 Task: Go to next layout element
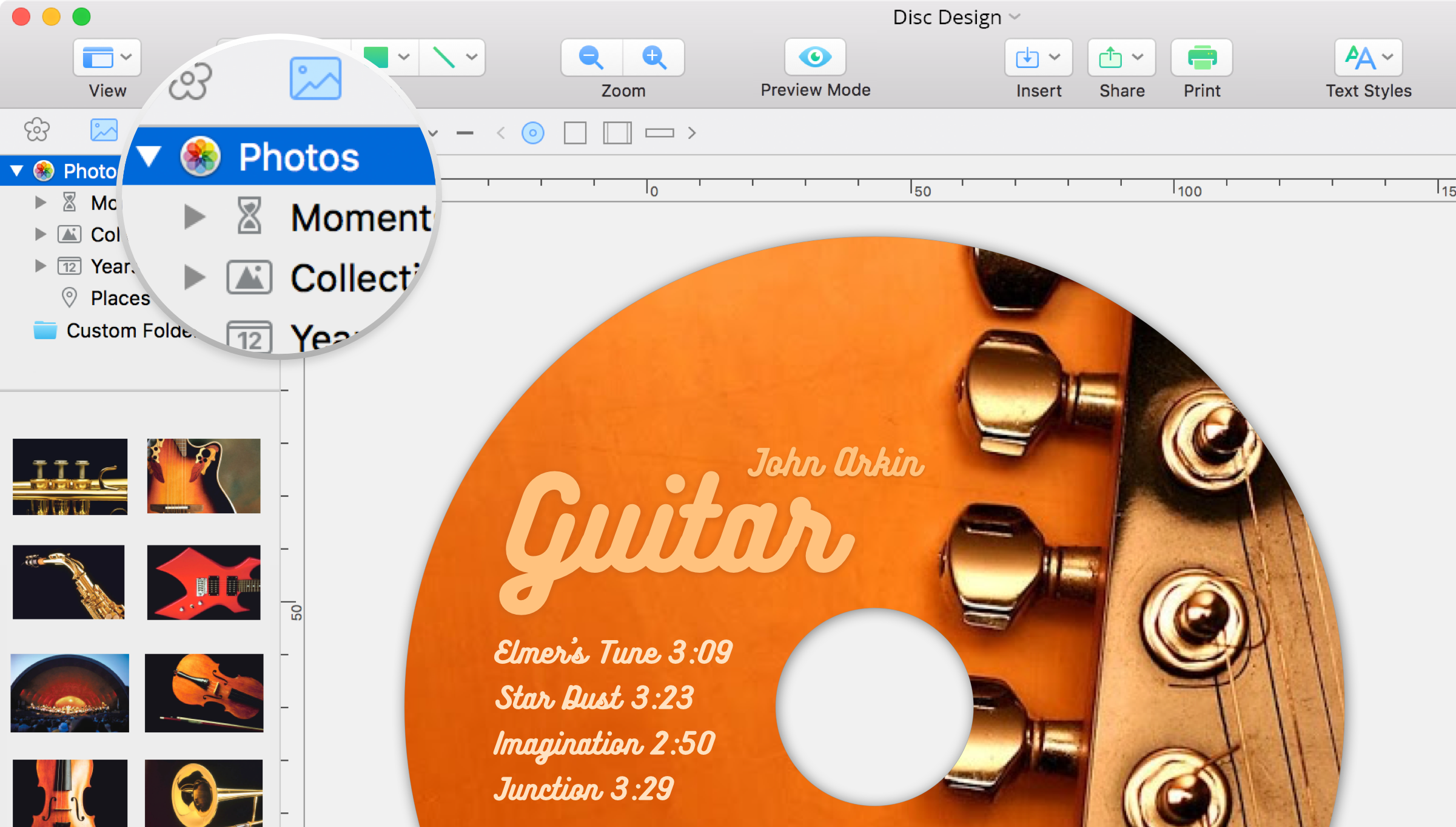tap(692, 133)
